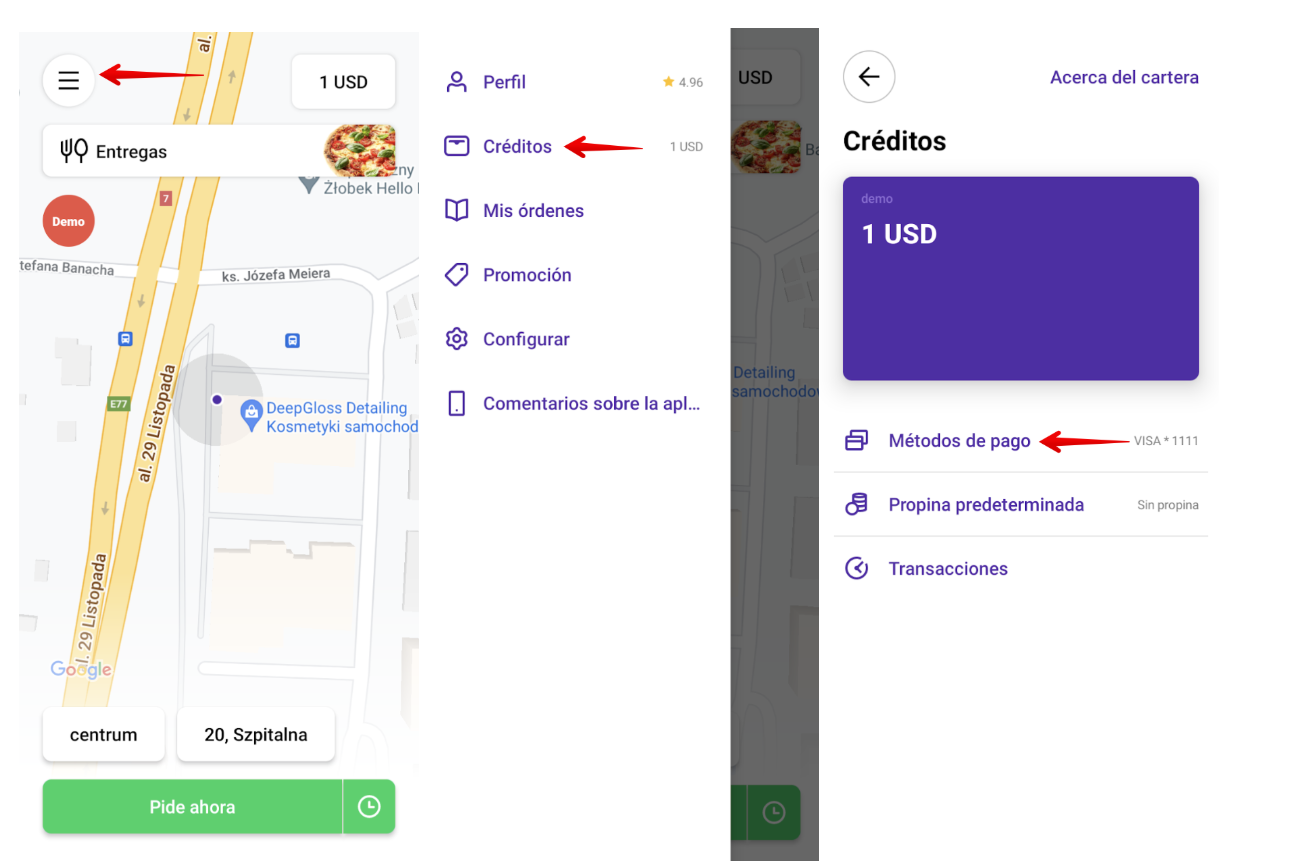Image resolution: width=1312 pixels, height=866 pixels.
Task: Select the centrum address chip
Action: [x=104, y=735]
